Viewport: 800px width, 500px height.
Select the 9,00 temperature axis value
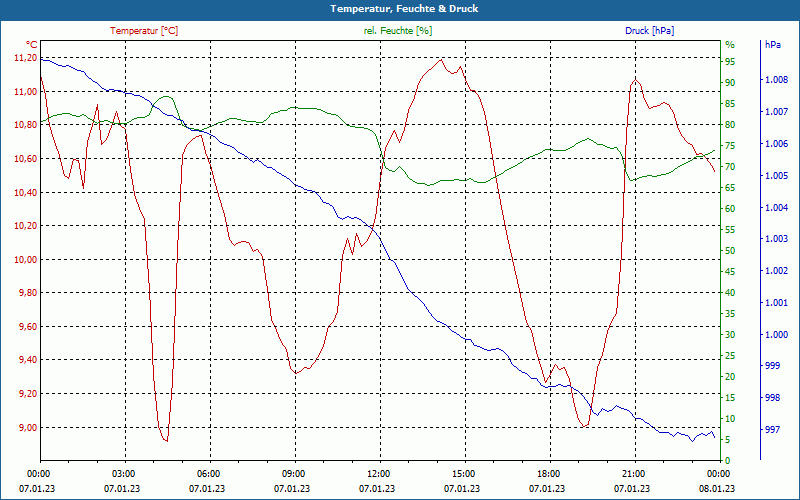click(28, 428)
